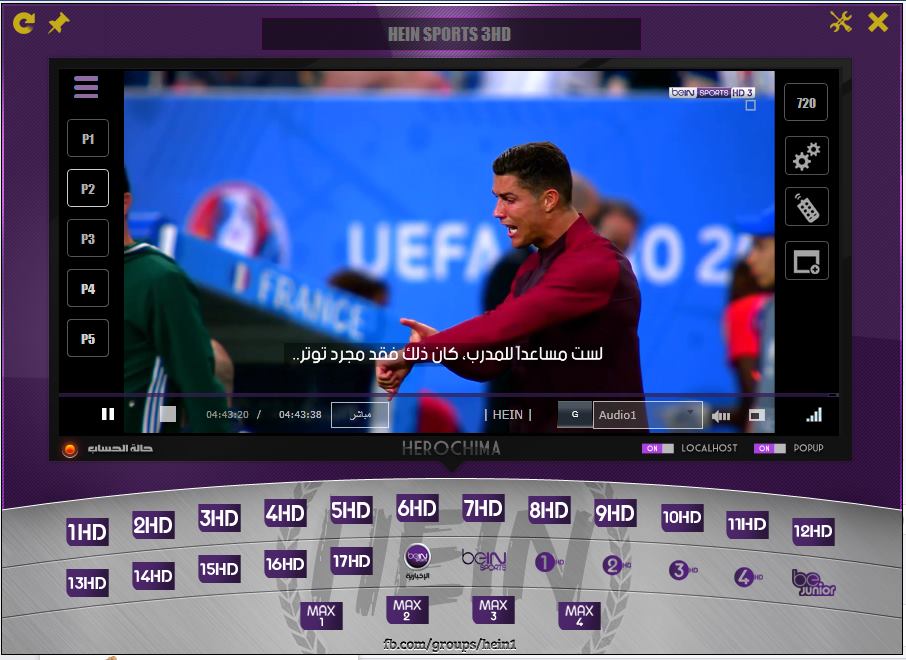
Task: Toggle the LOCALHOST switch
Action: pos(658,448)
